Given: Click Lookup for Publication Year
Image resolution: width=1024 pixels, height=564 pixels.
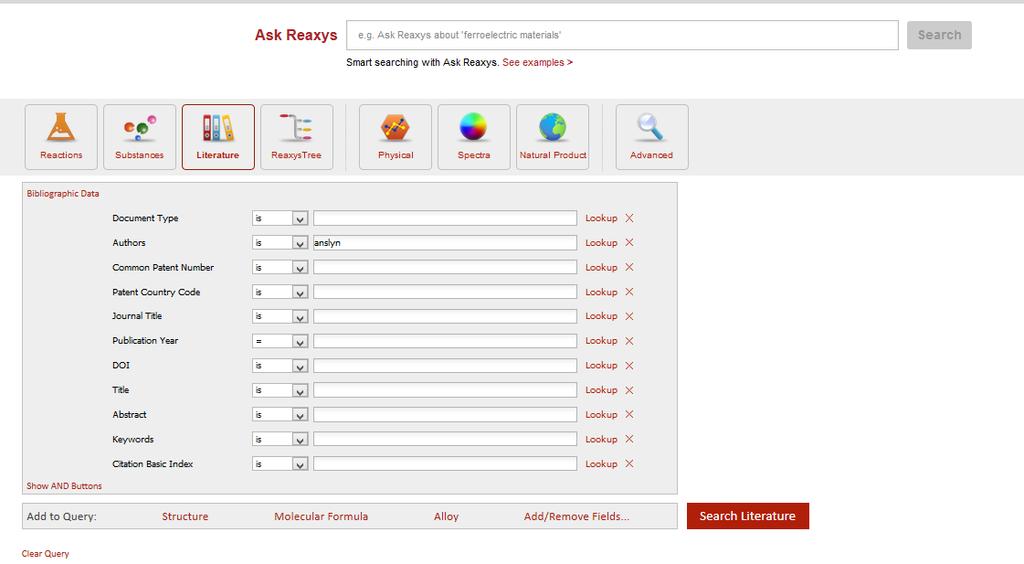Looking at the screenshot, I should [x=601, y=341].
